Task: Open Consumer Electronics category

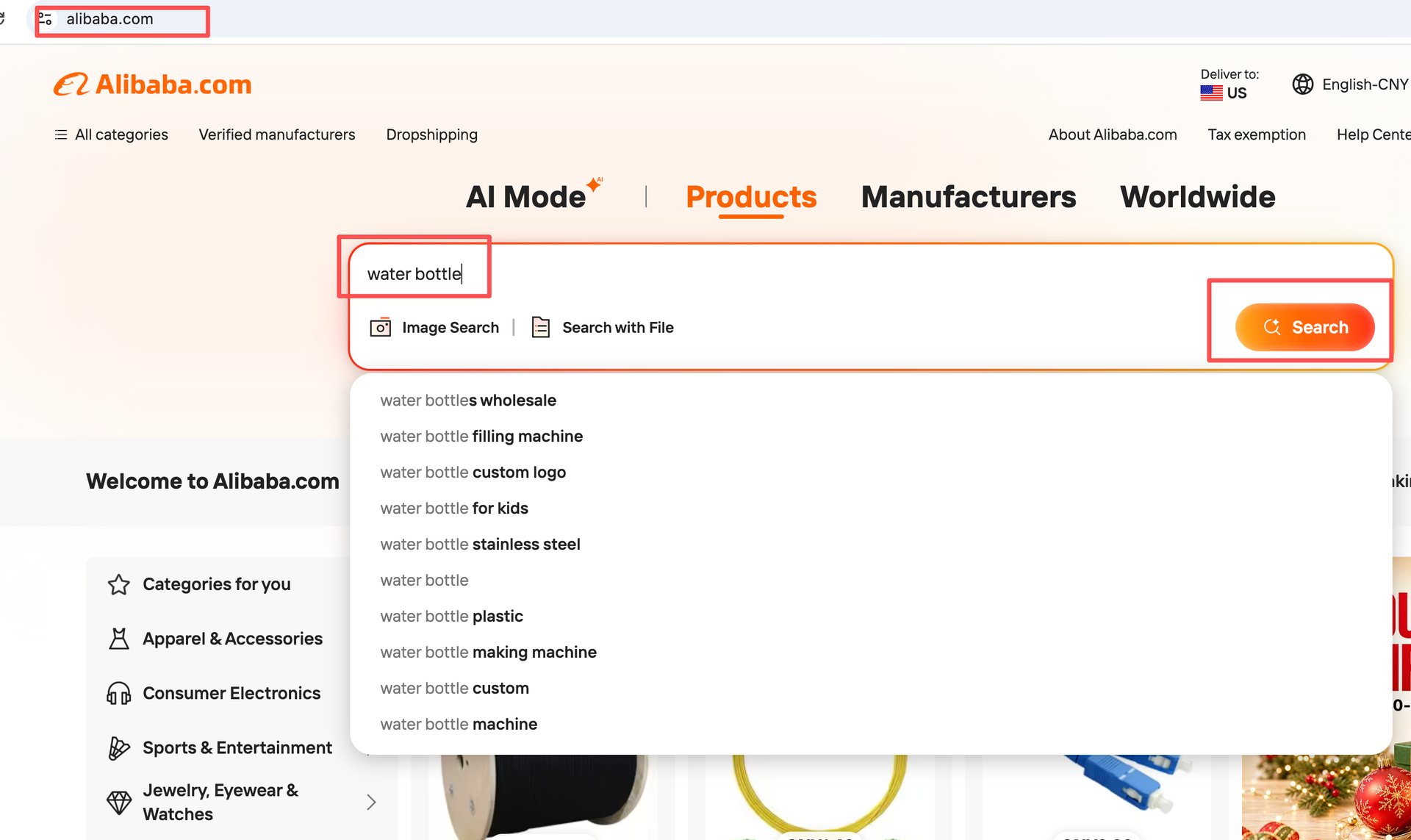Action: coord(231,693)
